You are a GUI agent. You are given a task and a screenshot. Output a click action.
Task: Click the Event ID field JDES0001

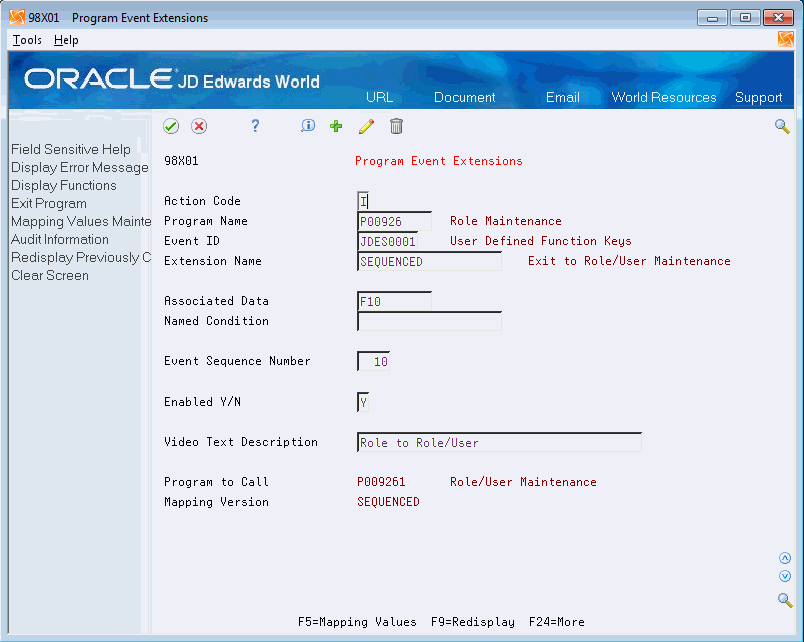click(x=387, y=241)
